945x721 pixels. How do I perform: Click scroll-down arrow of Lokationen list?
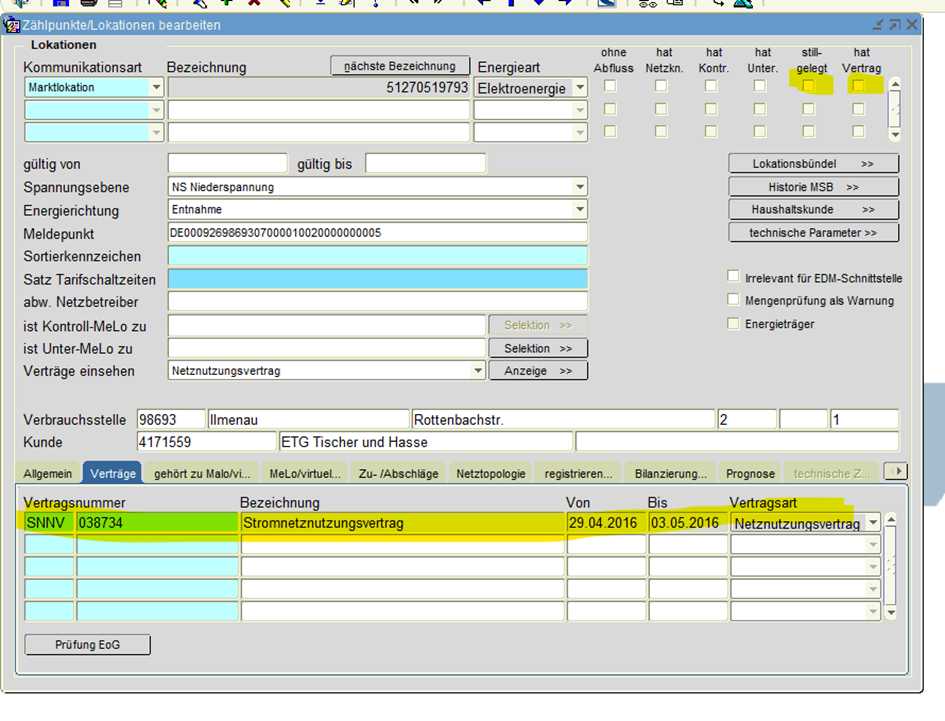[x=895, y=134]
